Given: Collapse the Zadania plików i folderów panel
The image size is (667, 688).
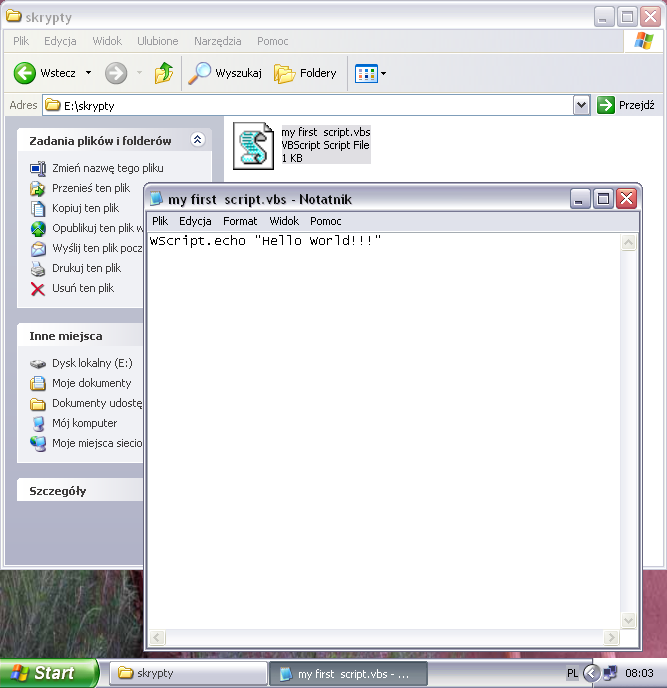Looking at the screenshot, I should click(x=197, y=140).
